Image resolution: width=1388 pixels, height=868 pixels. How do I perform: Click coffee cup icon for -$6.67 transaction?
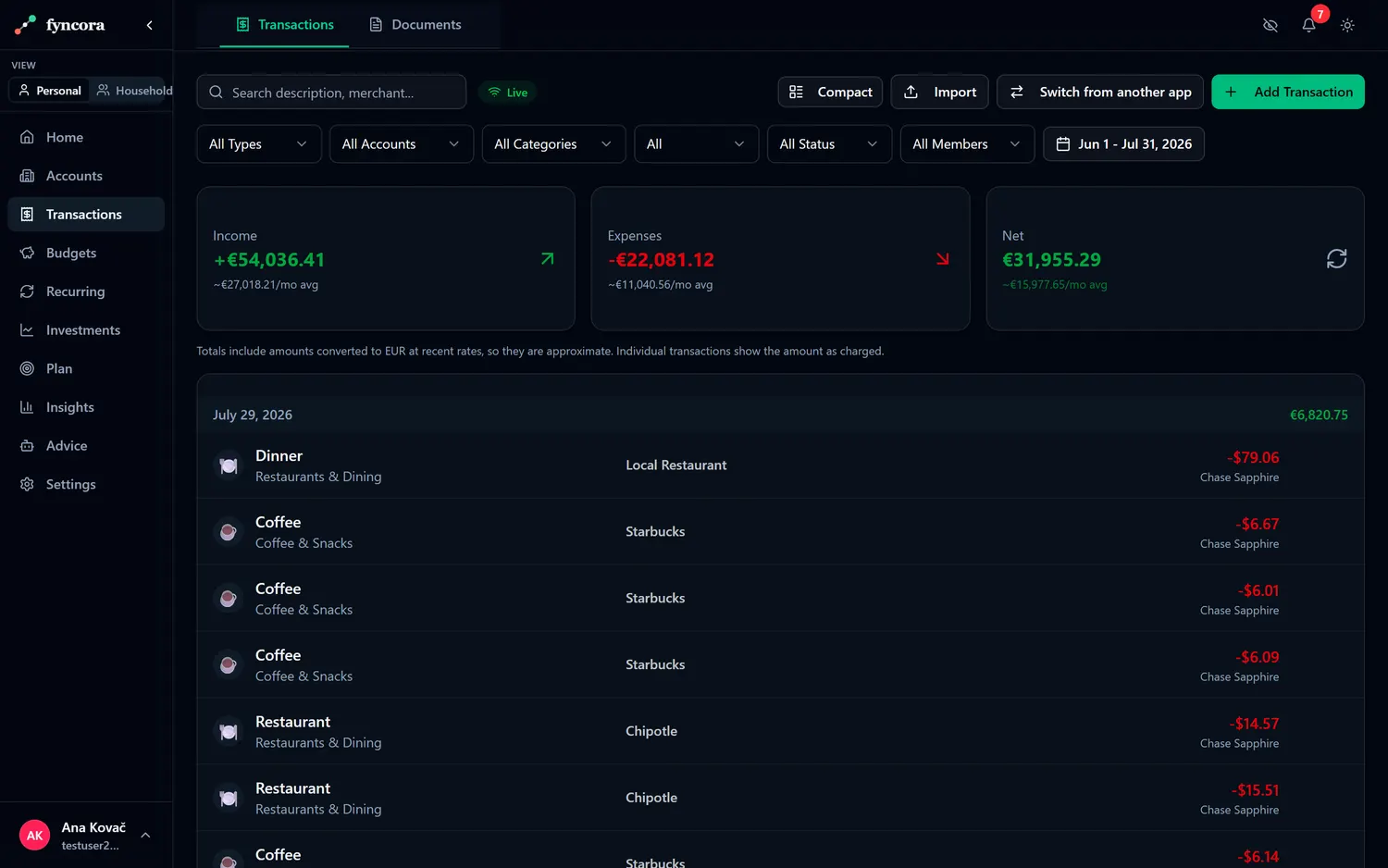(228, 532)
